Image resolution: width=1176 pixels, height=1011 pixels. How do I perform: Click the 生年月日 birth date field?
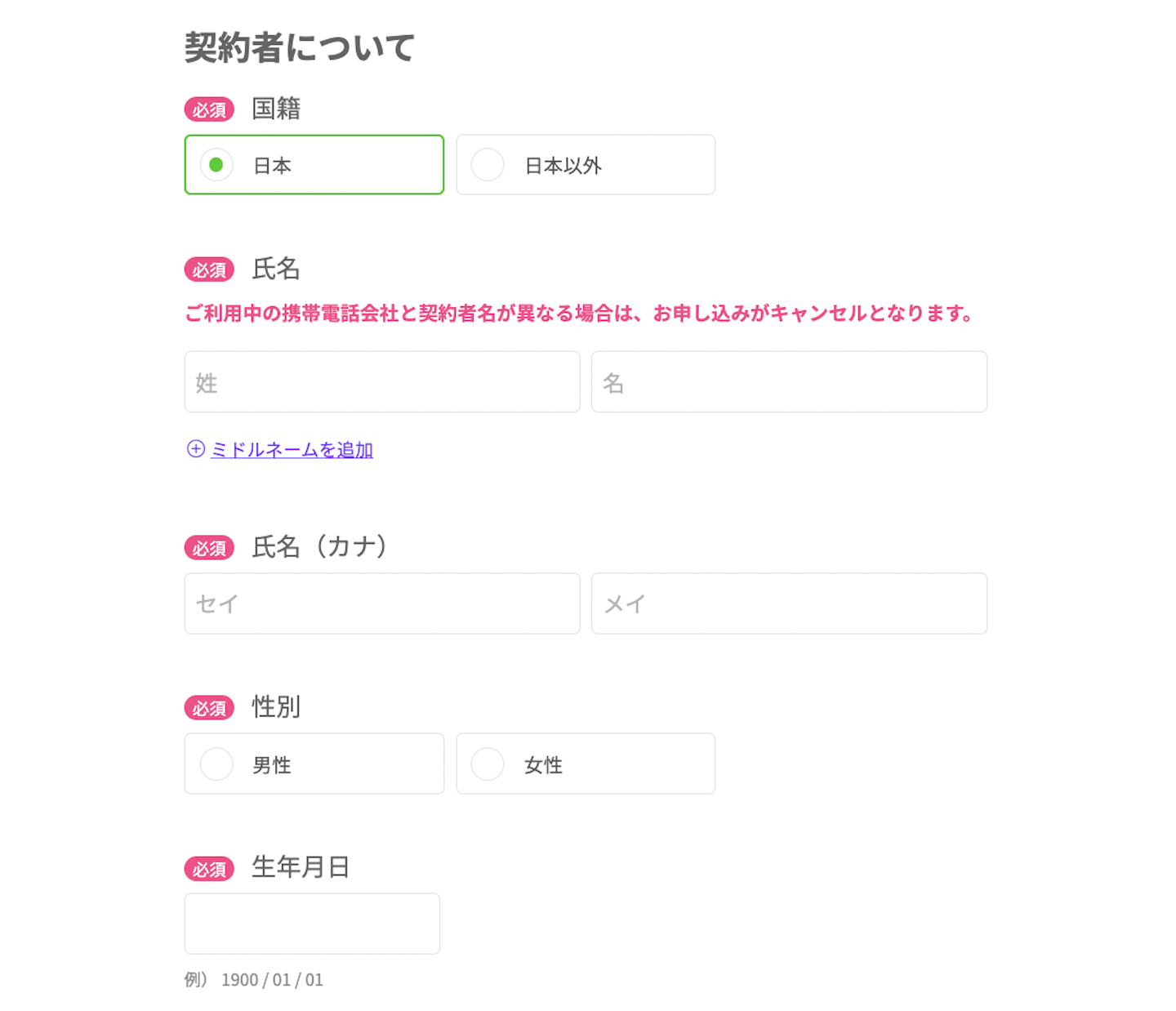[312, 923]
